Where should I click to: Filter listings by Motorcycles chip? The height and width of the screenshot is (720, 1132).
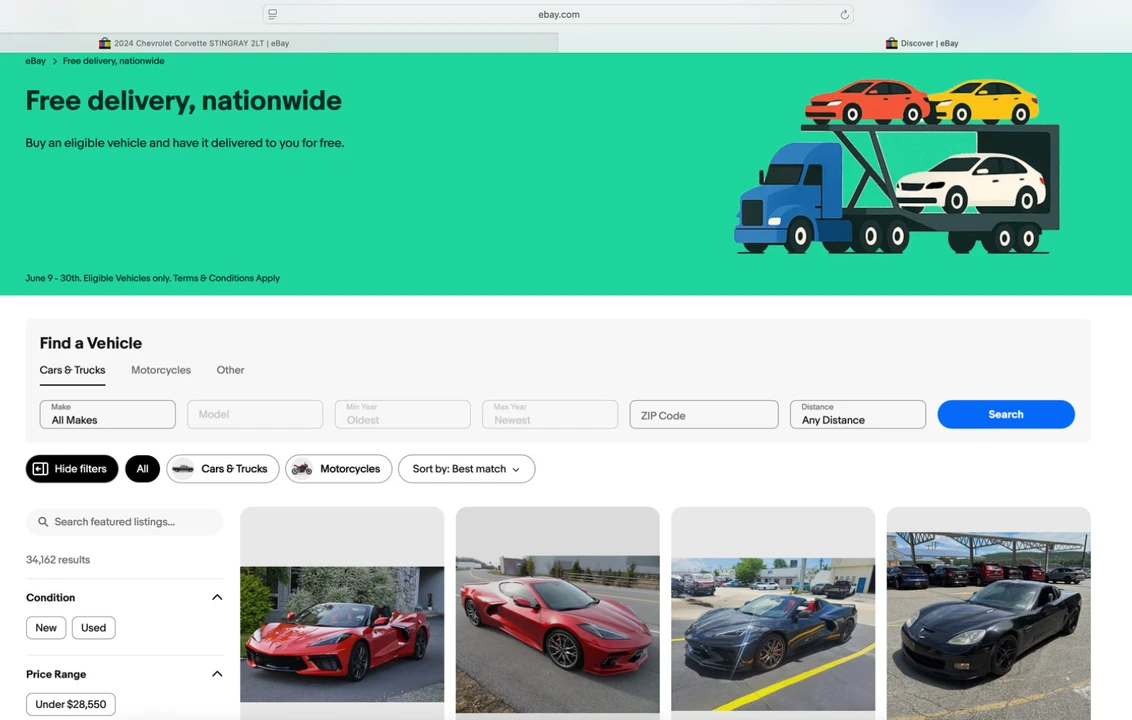[339, 469]
